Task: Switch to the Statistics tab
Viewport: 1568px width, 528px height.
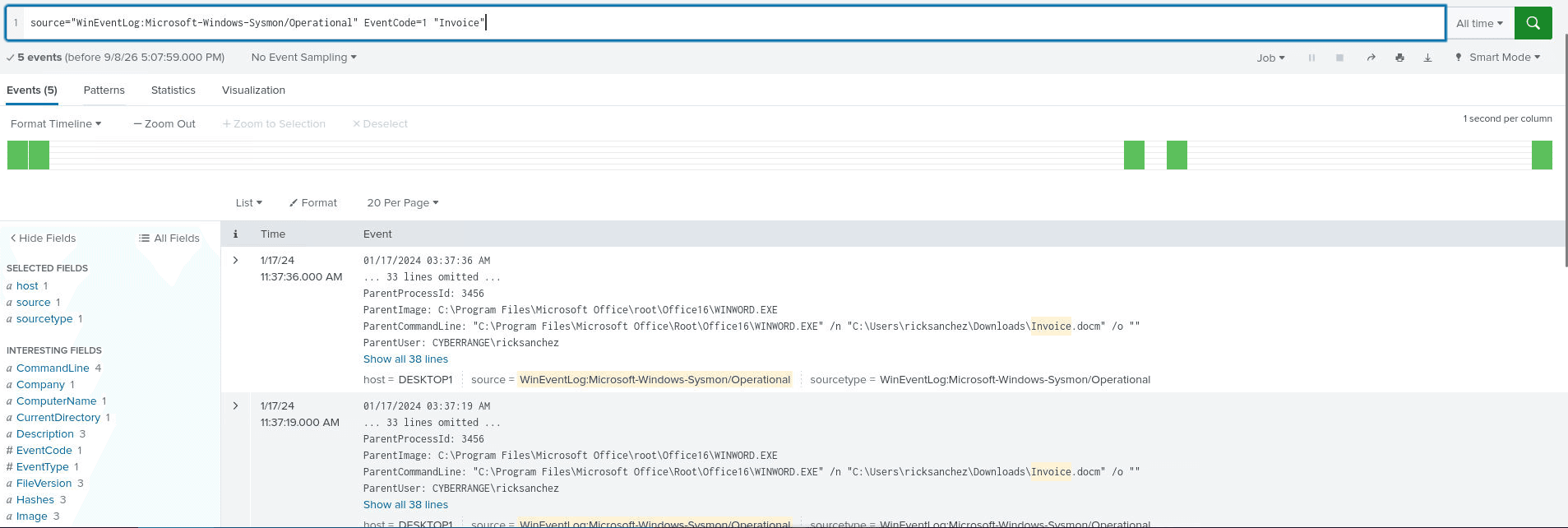Action: click(173, 90)
